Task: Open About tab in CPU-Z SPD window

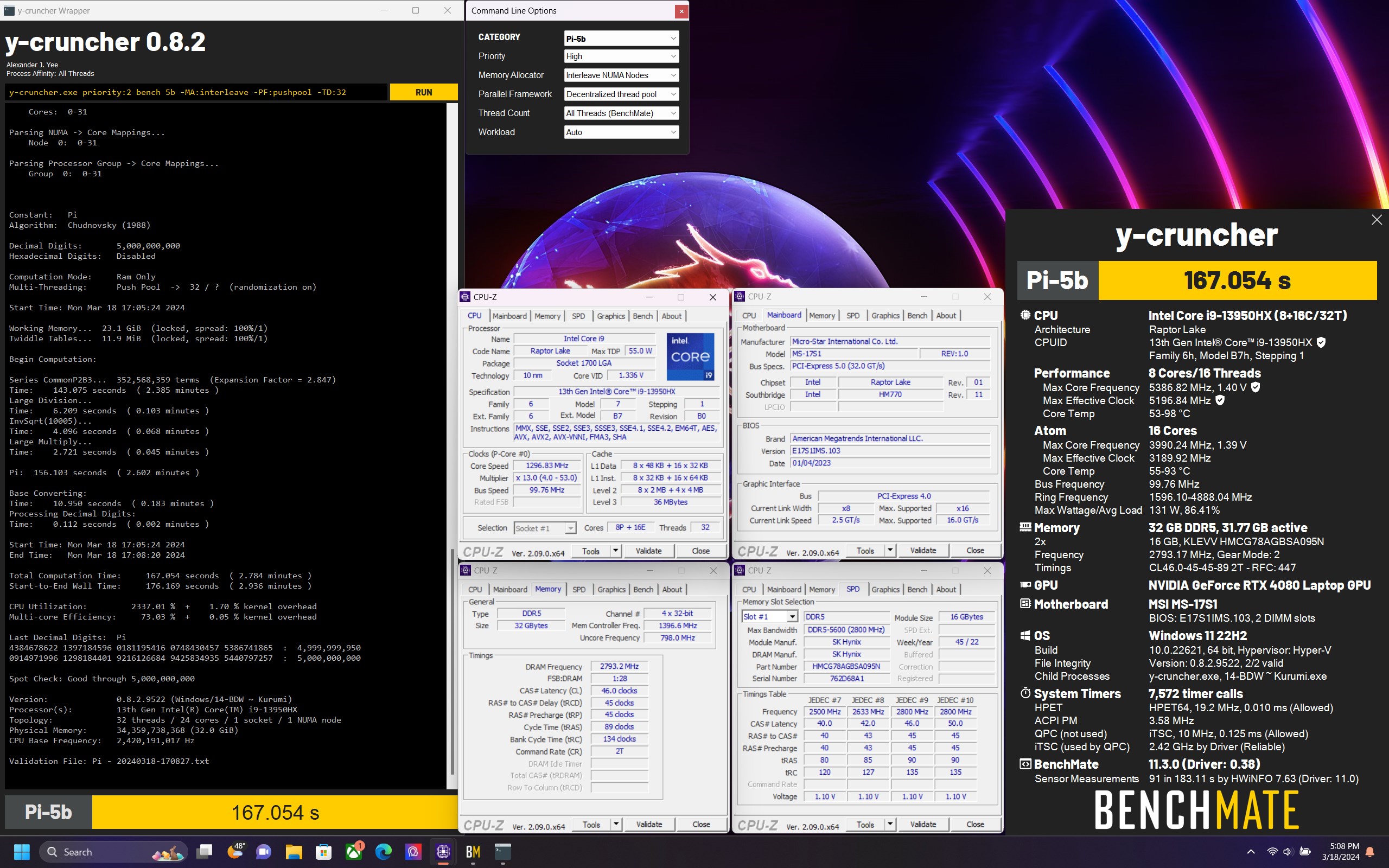Action: (946, 590)
